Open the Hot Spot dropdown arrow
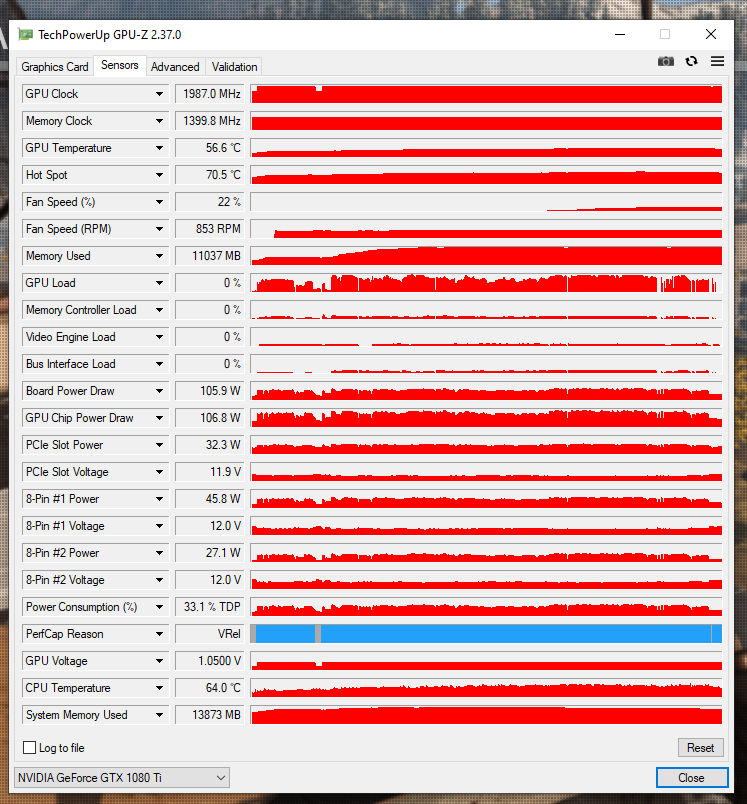Viewport: 747px width, 804px height. [159, 175]
